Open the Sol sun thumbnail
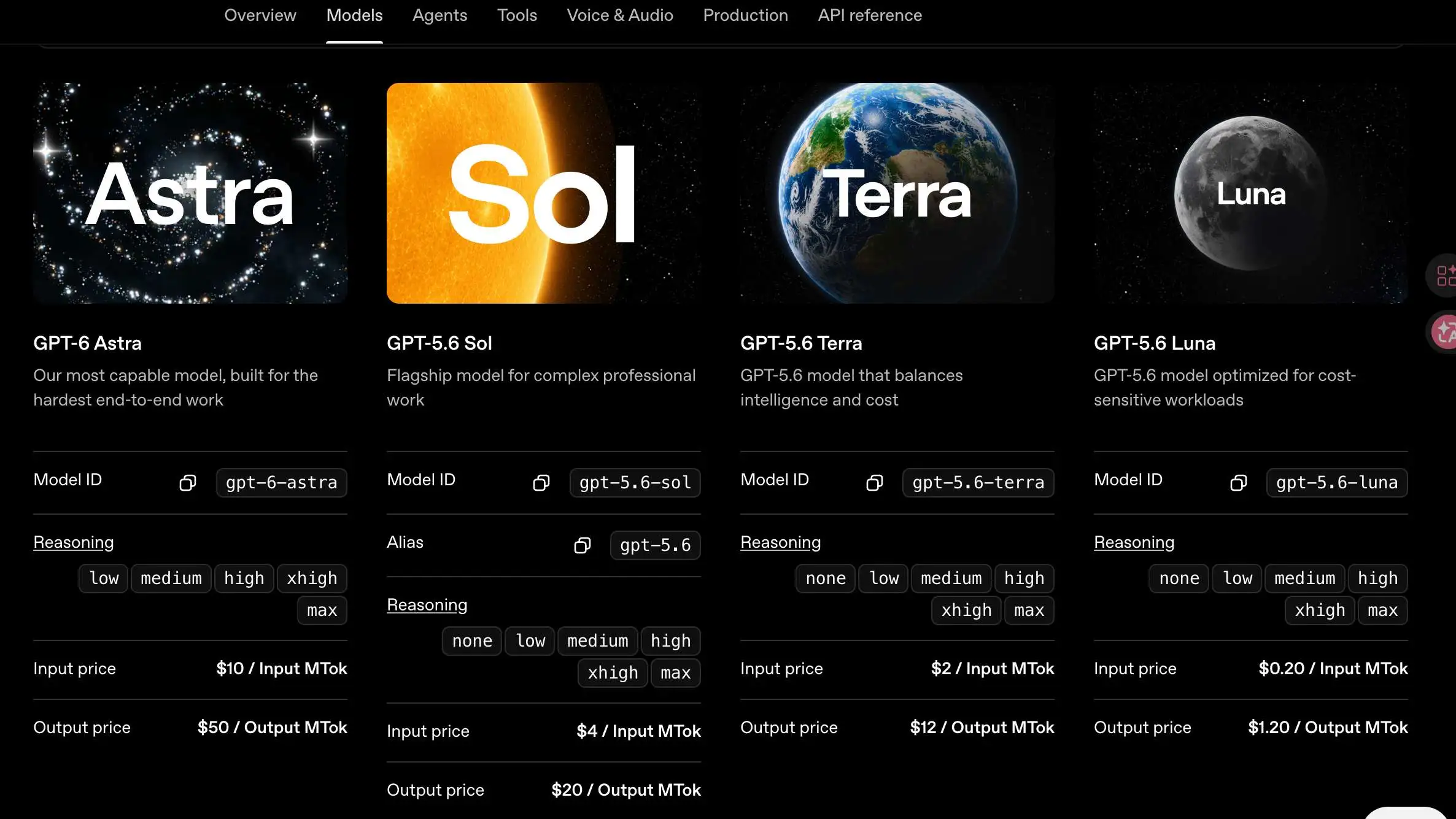 click(x=544, y=193)
